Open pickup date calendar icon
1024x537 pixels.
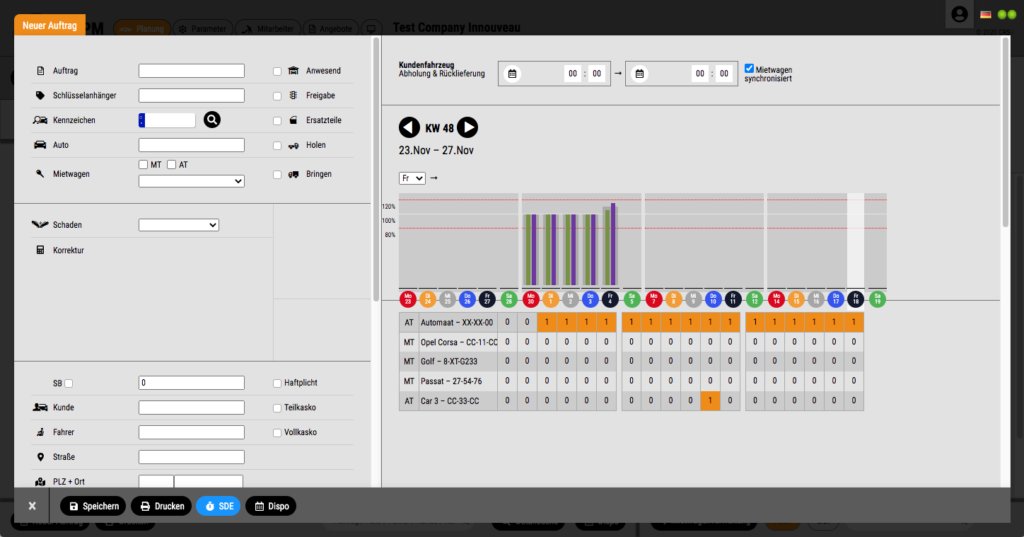(512, 73)
